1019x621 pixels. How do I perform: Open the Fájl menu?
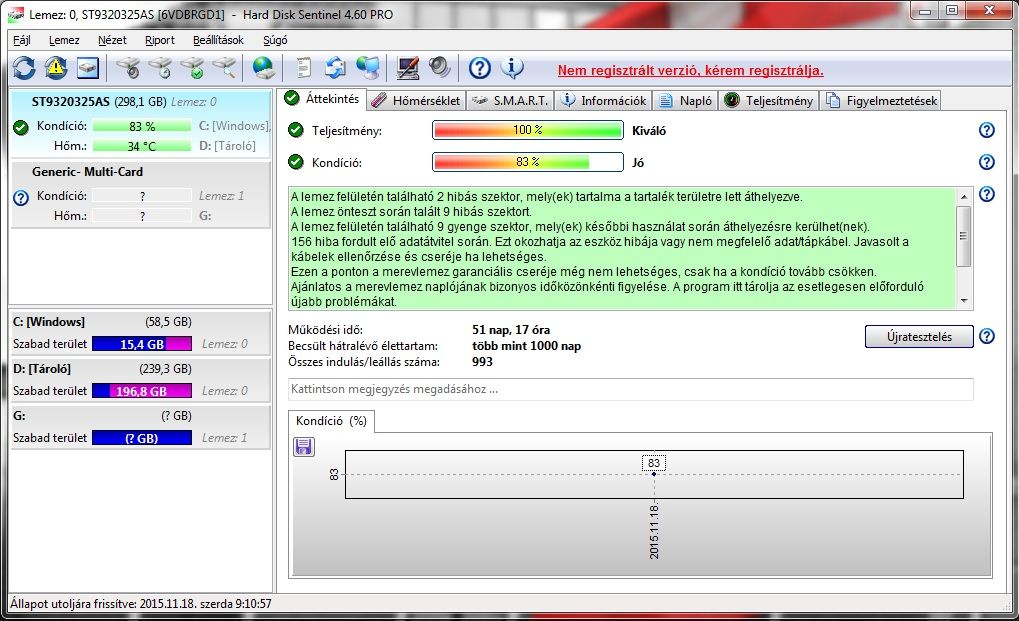[x=22, y=40]
